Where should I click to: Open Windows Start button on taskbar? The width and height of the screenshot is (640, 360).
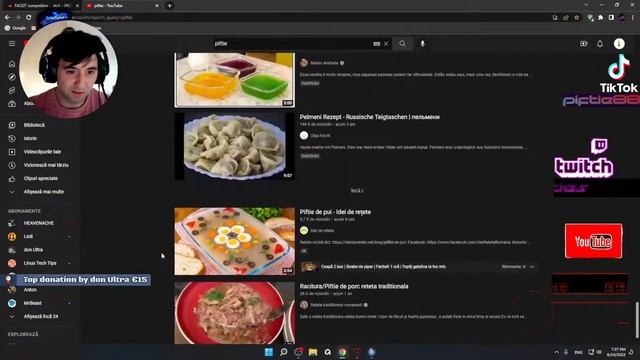point(269,352)
